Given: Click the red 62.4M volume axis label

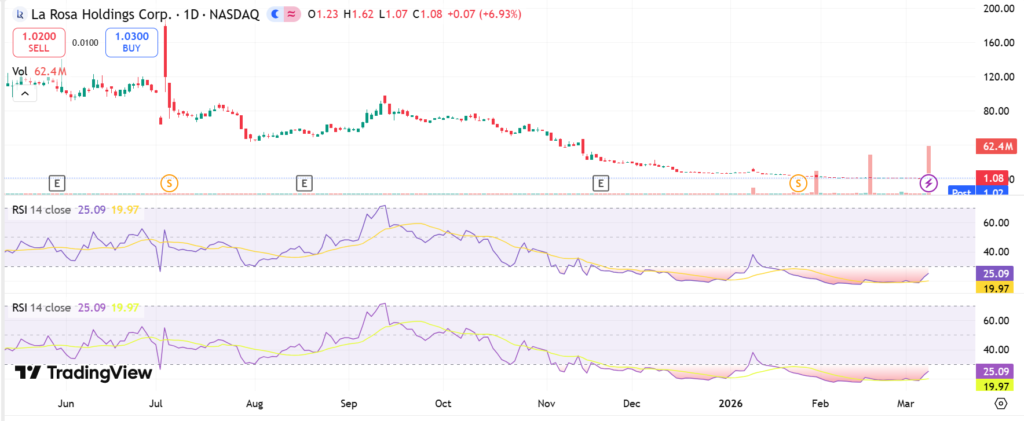Looking at the screenshot, I should click(996, 146).
